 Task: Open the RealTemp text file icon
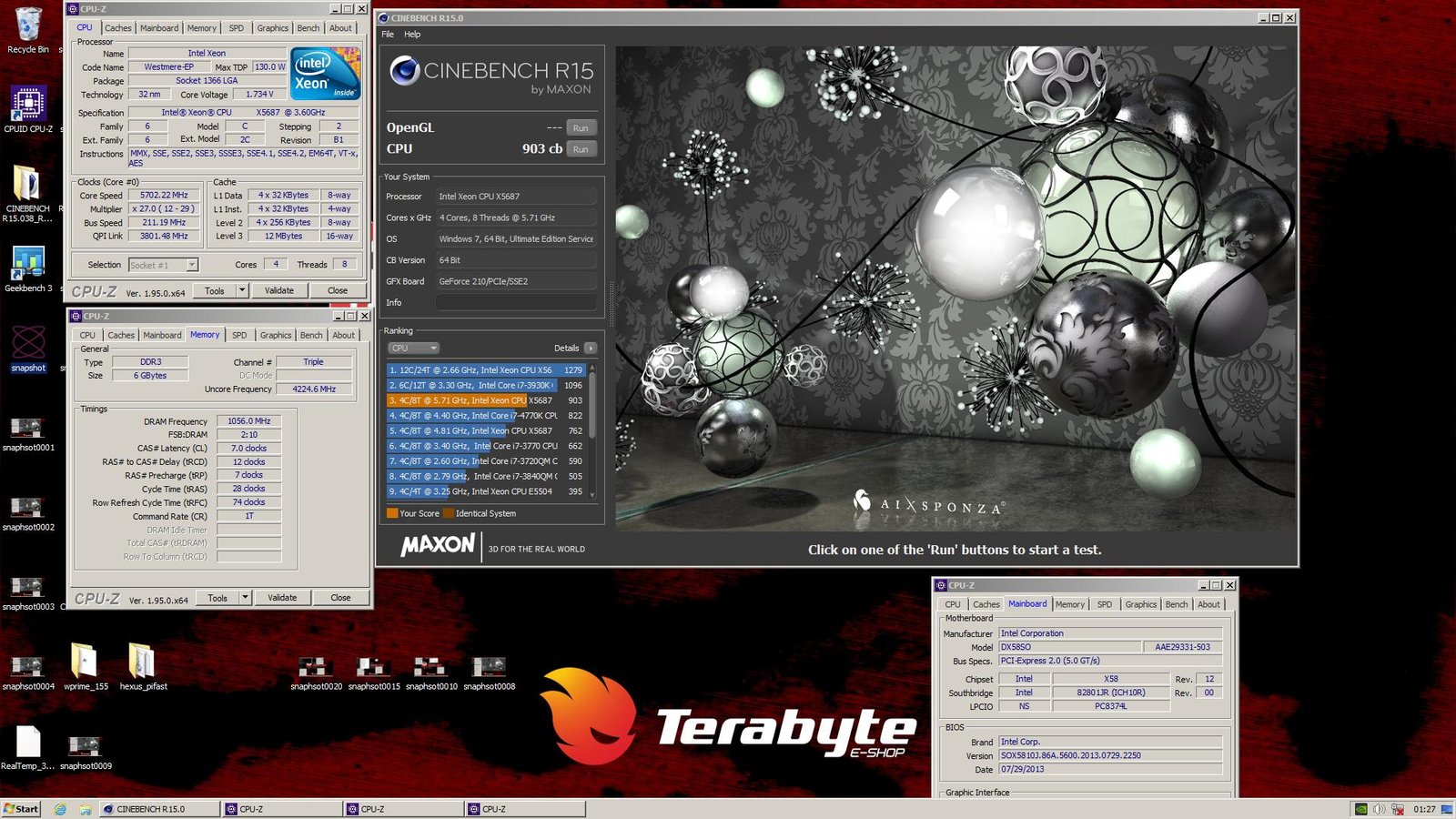tap(27, 743)
